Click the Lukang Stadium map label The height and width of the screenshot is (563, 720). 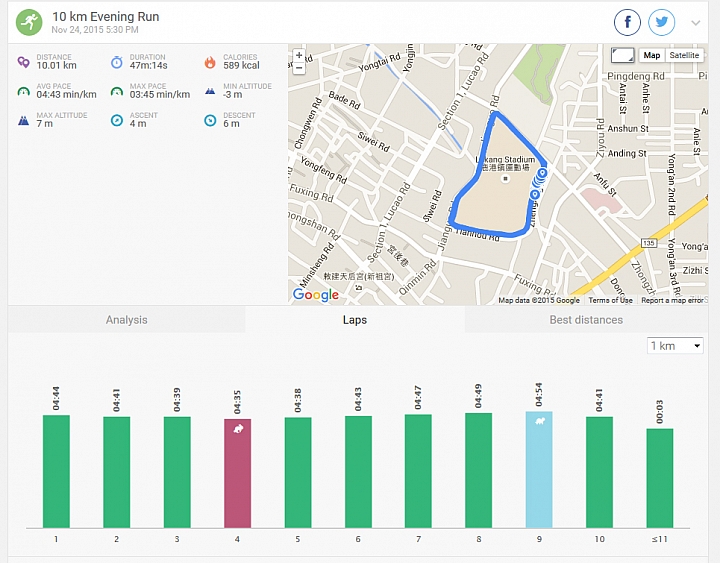point(505,163)
